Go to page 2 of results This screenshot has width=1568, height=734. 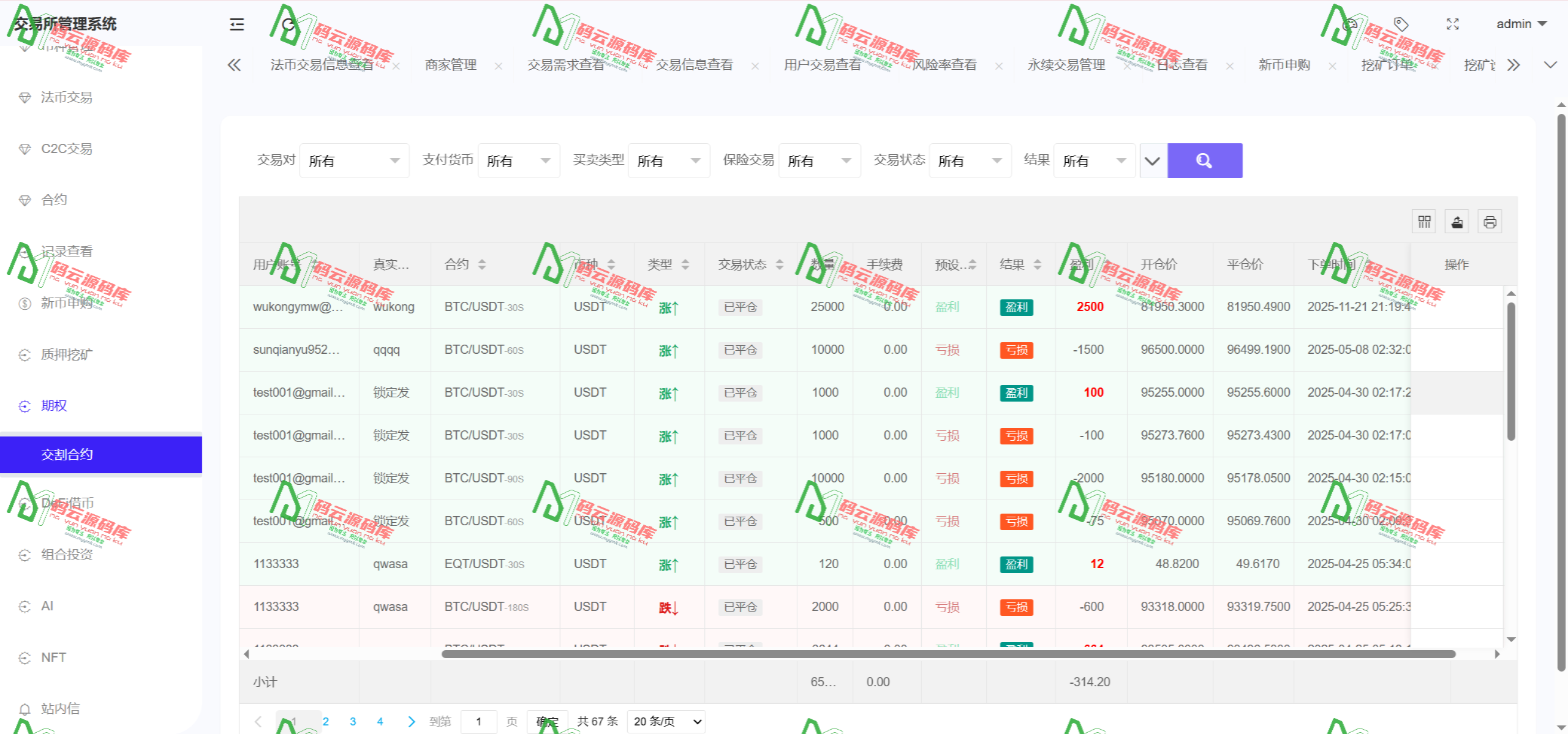tap(325, 721)
